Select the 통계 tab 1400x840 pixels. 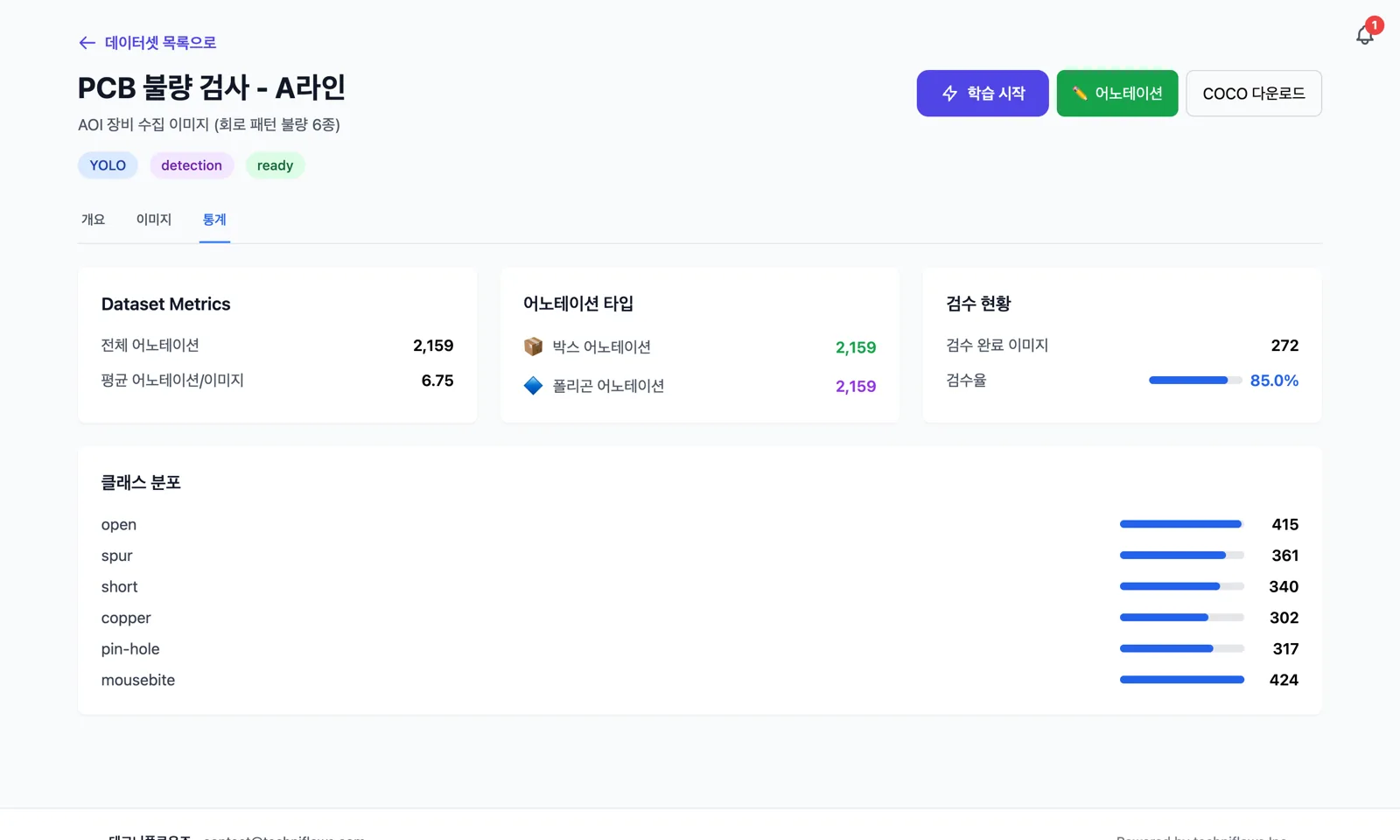[214, 220]
